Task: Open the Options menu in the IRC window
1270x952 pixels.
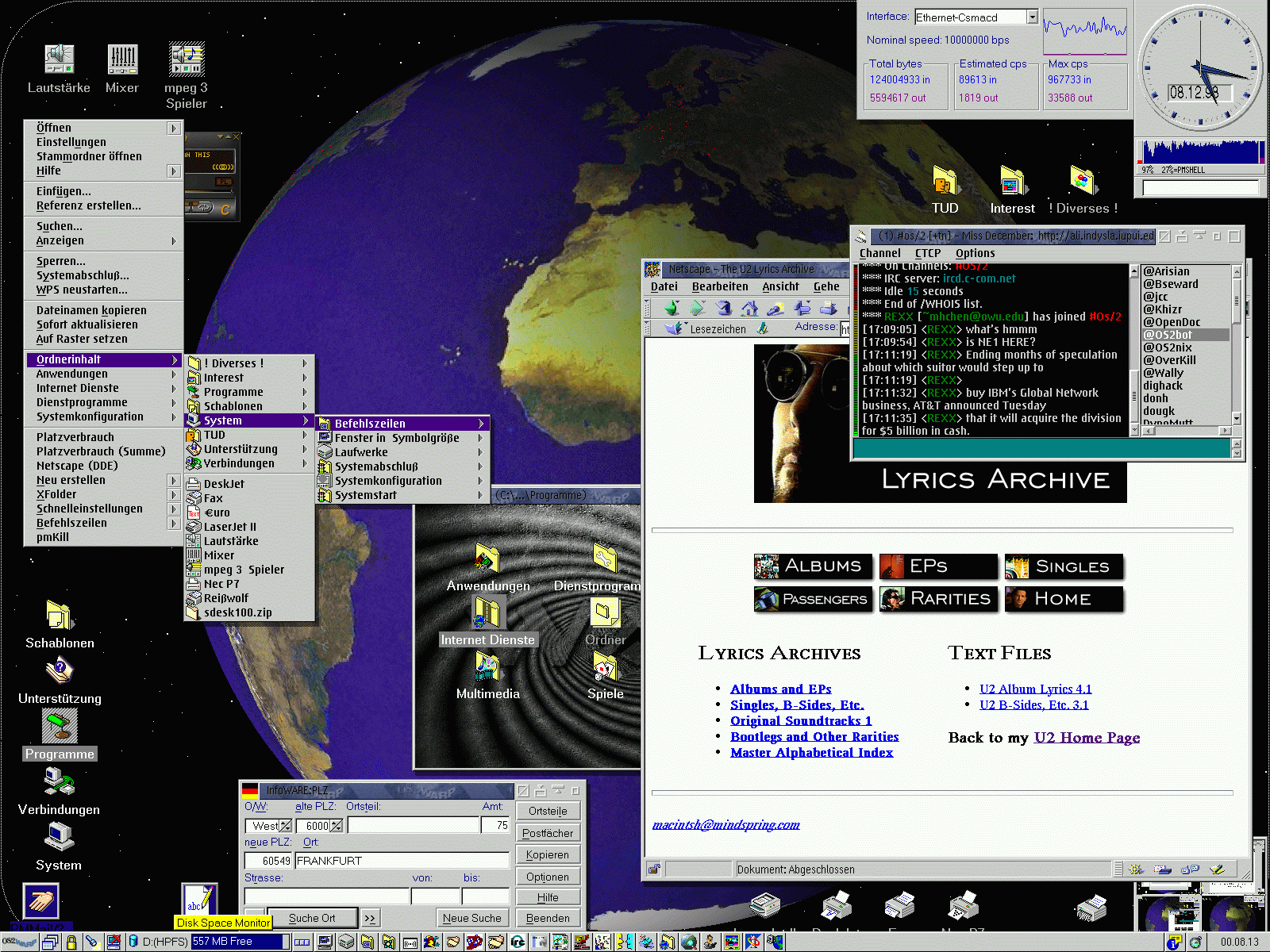Action: point(975,253)
